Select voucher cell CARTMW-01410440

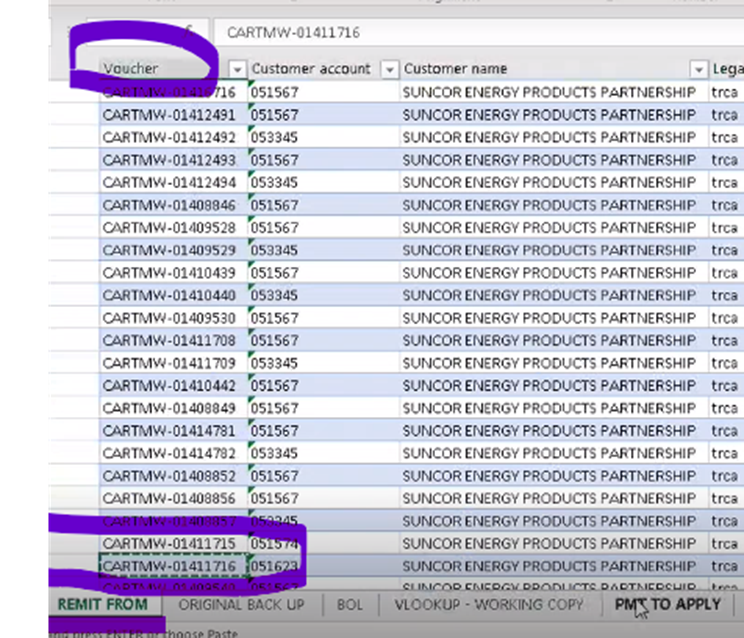click(x=174, y=295)
